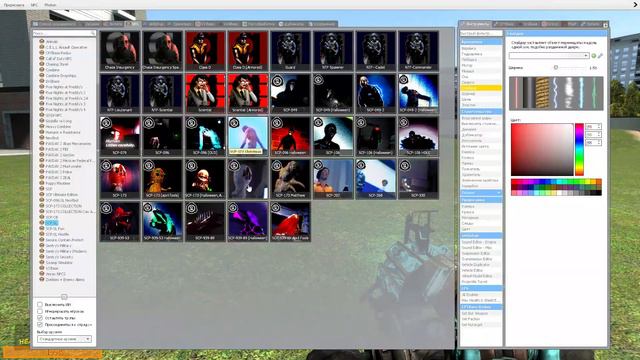Open the Слайдер tool presets dropdown

click(x=549, y=56)
